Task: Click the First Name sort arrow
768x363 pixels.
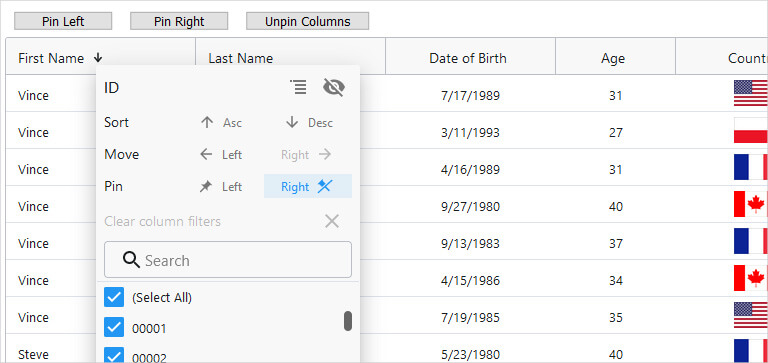Action: (98, 58)
